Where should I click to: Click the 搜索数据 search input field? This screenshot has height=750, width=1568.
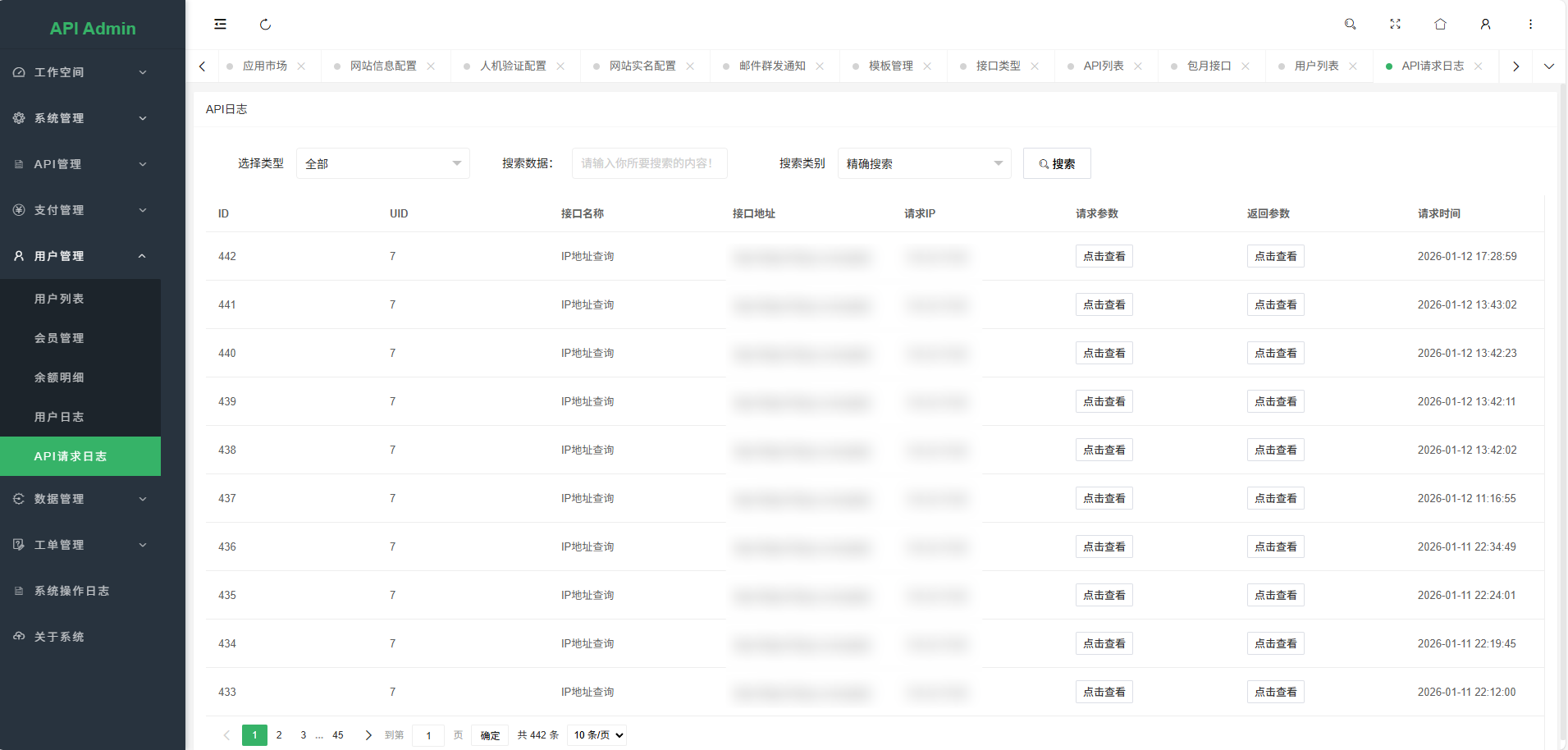[x=648, y=163]
